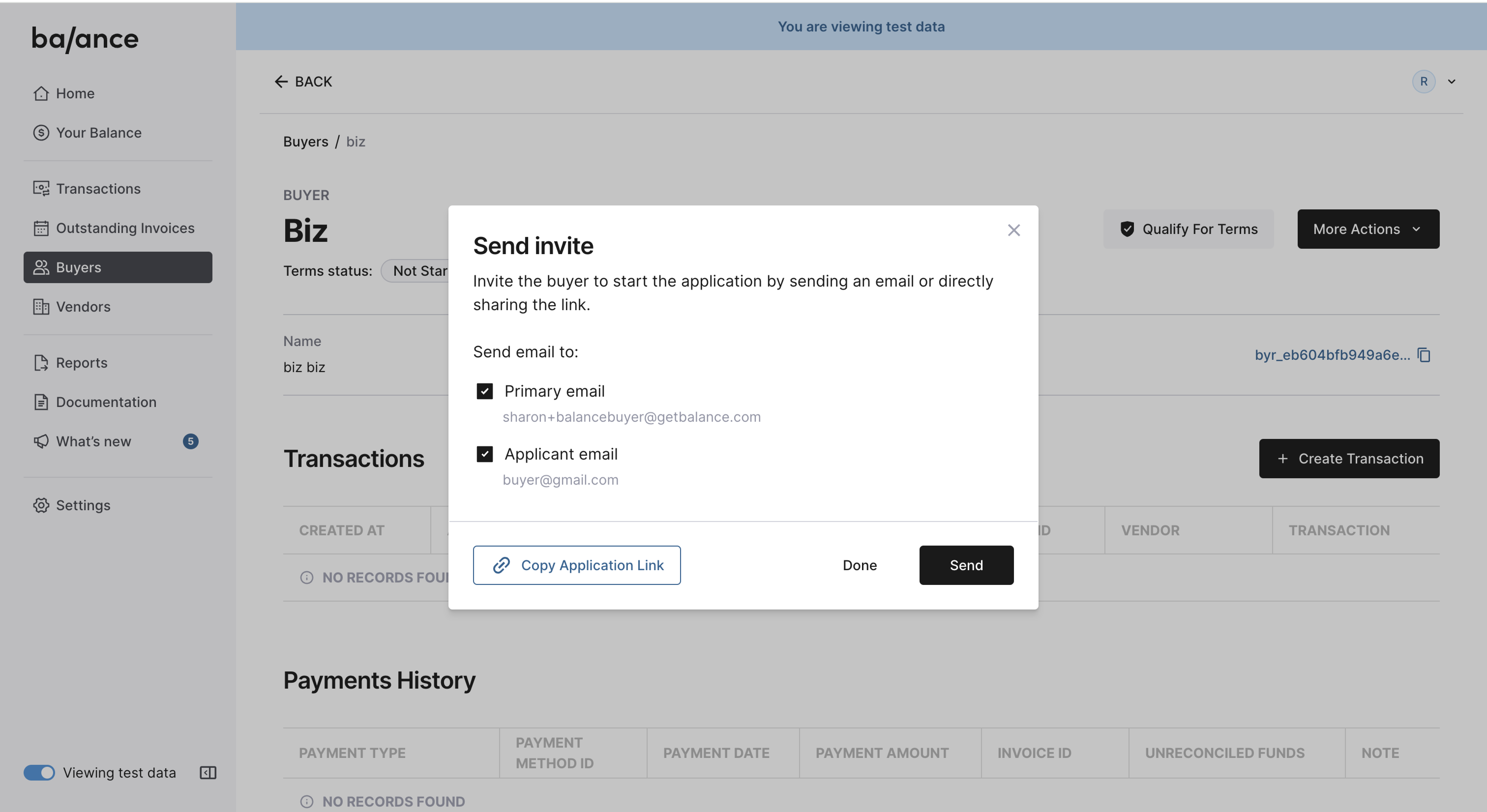The height and width of the screenshot is (812, 1487).
Task: Click the Buyers people icon
Action: (41, 267)
